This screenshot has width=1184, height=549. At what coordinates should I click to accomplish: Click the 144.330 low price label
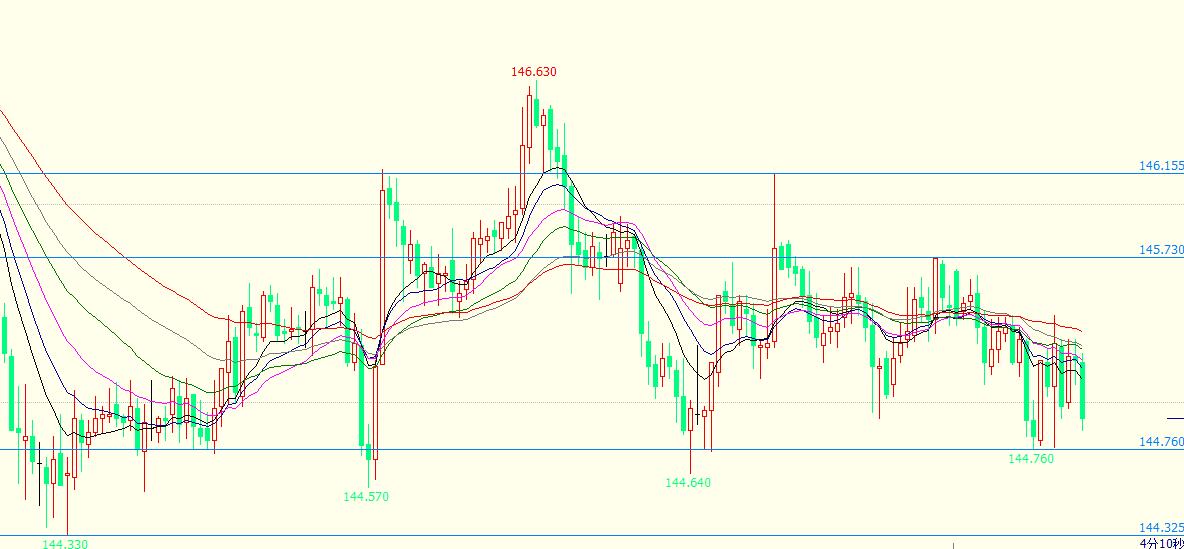65,544
